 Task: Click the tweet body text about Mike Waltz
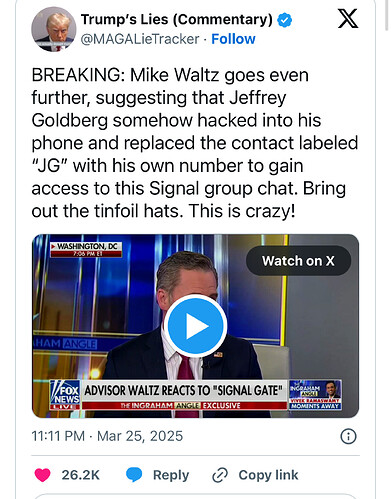(x=195, y=143)
